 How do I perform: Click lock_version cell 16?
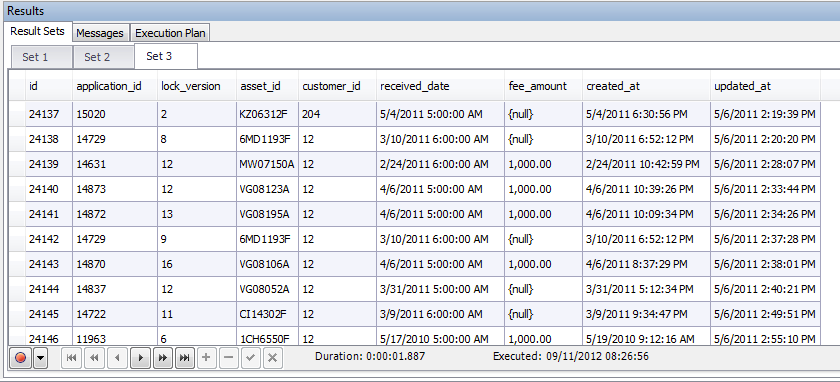click(197, 264)
